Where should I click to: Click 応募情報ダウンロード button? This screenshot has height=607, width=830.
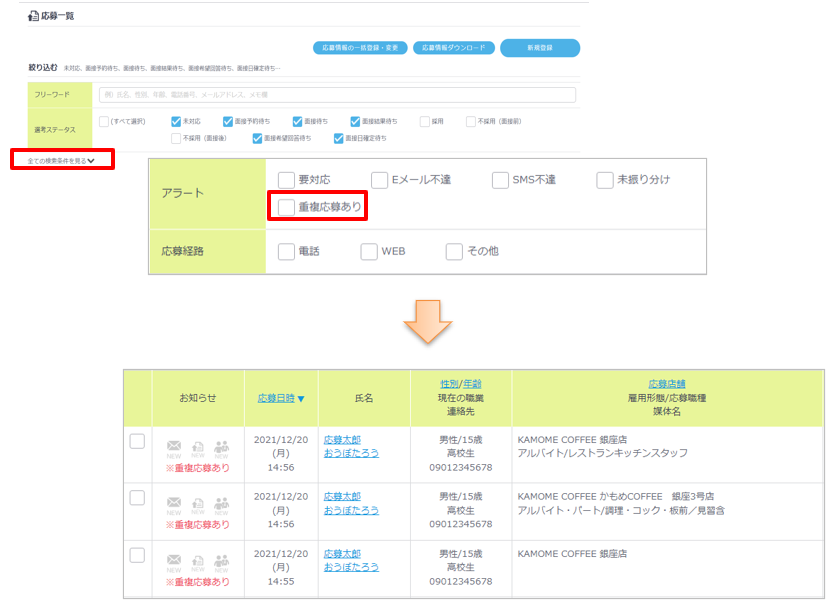coord(453,48)
